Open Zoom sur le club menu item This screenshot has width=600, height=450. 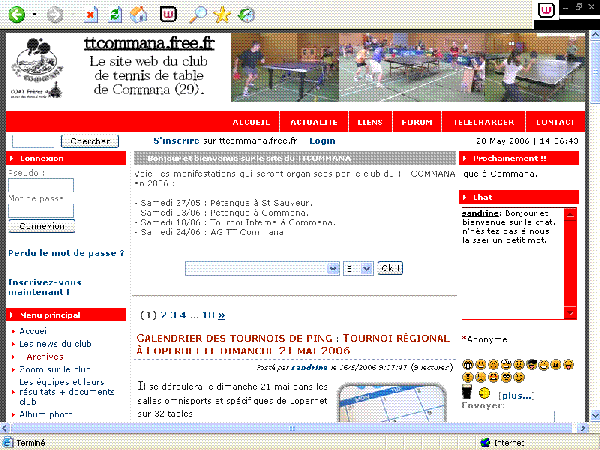pyautogui.click(x=55, y=369)
